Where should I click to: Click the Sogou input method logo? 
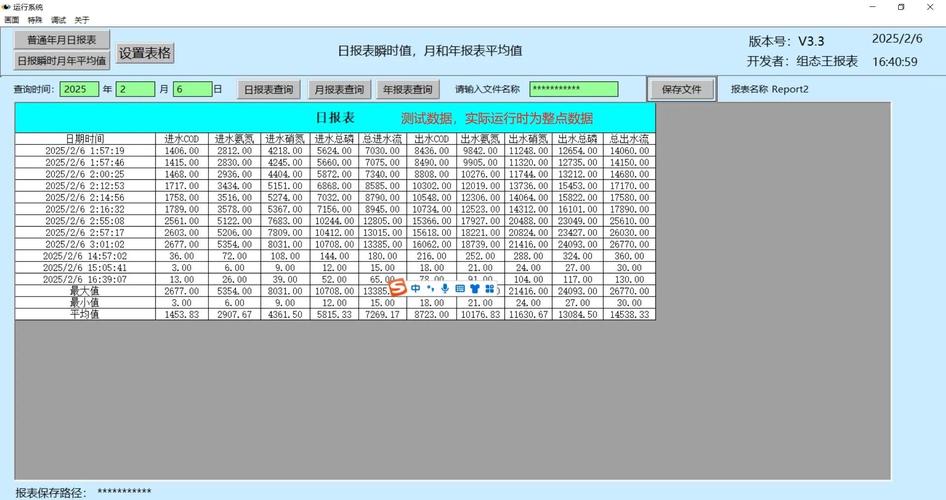(398, 288)
